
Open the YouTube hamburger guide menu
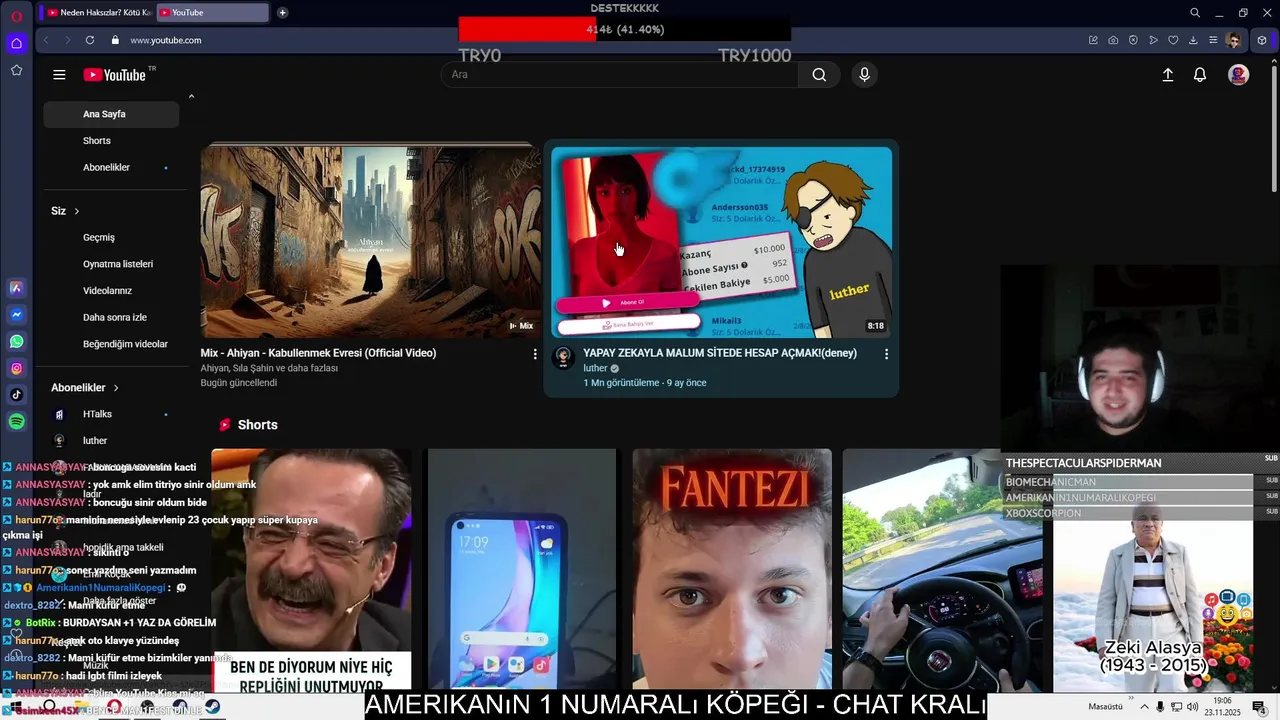(x=59, y=75)
